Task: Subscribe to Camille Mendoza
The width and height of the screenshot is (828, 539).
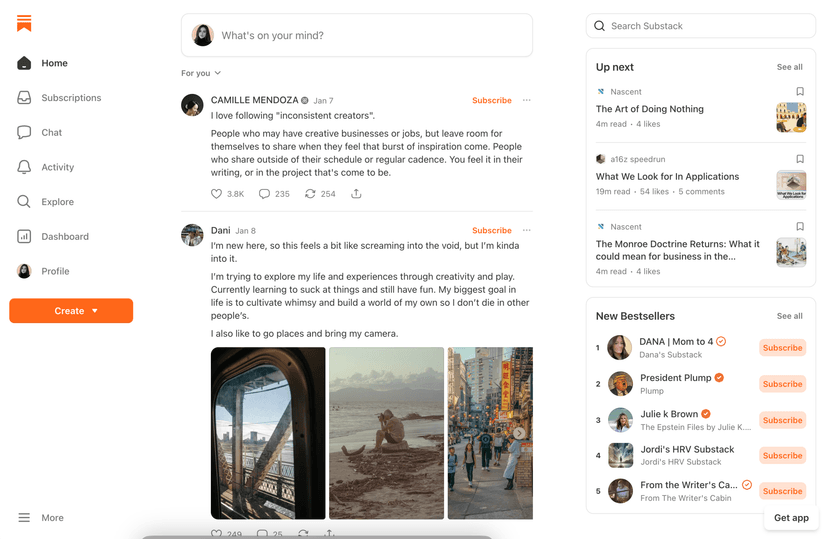Action: coord(492,100)
